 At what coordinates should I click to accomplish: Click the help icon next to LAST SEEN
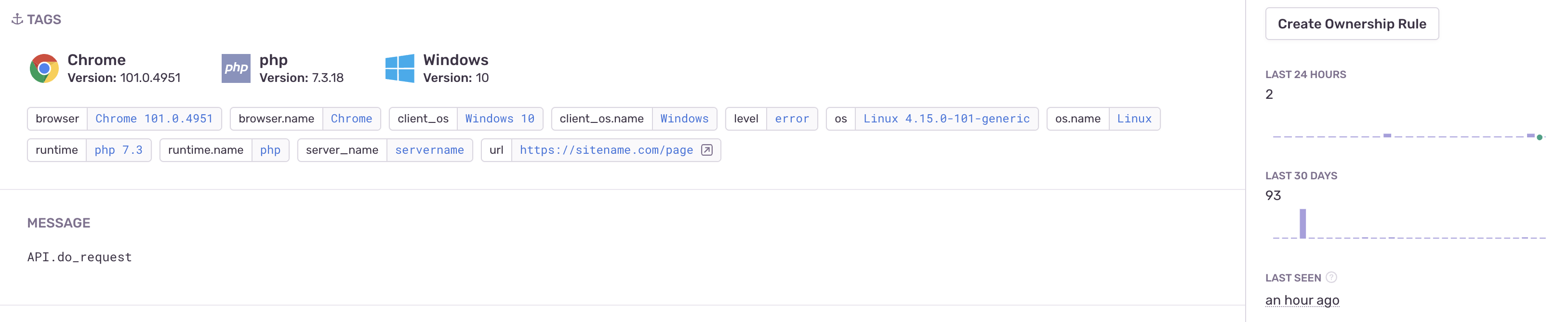click(1332, 277)
